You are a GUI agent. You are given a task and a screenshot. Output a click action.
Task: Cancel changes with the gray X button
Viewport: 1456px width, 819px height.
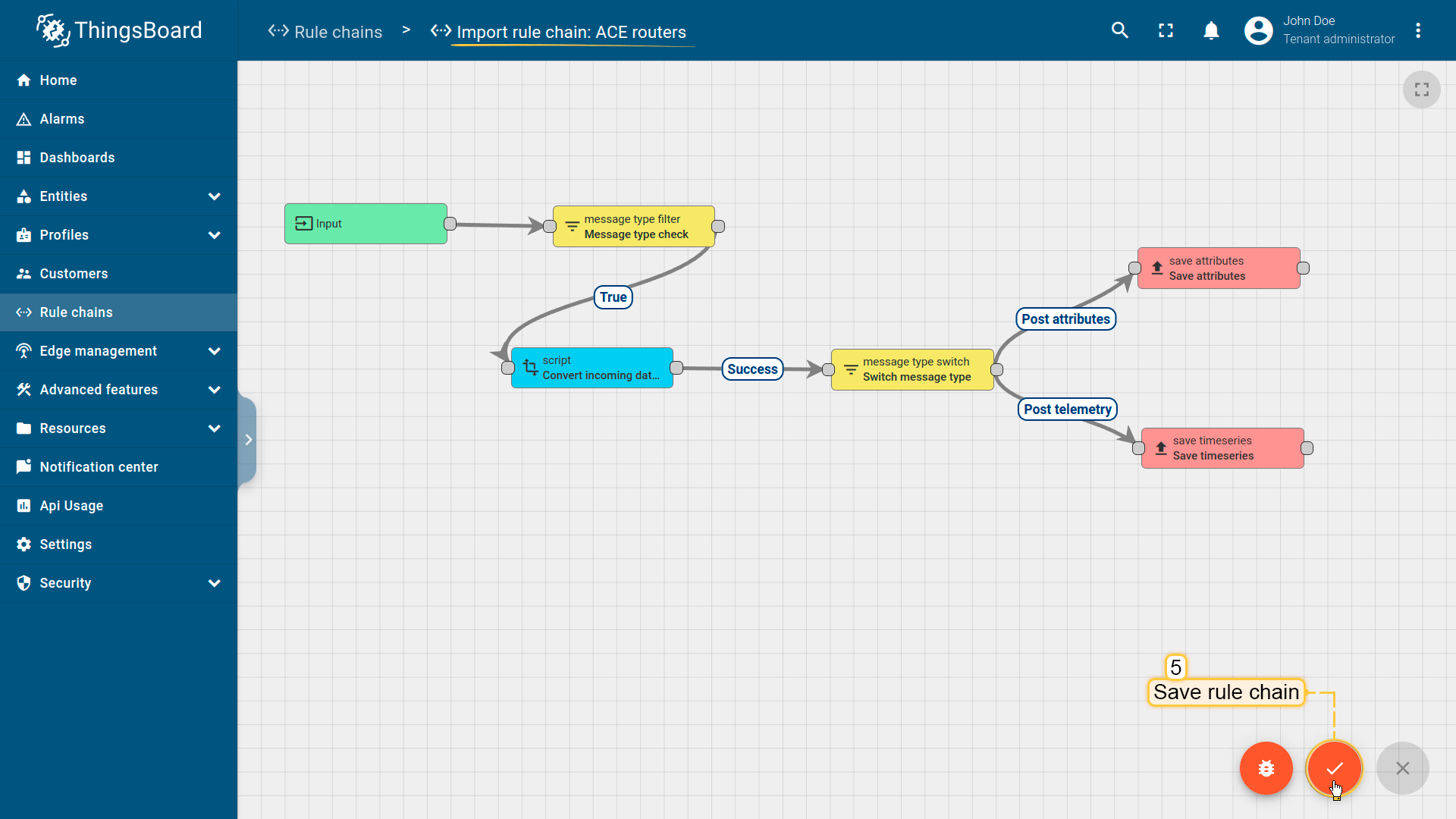[x=1402, y=768]
